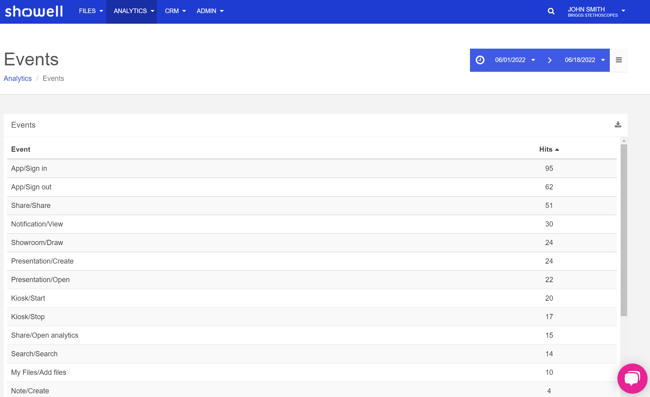
Task: Open the CRM menu
Action: tap(175, 11)
